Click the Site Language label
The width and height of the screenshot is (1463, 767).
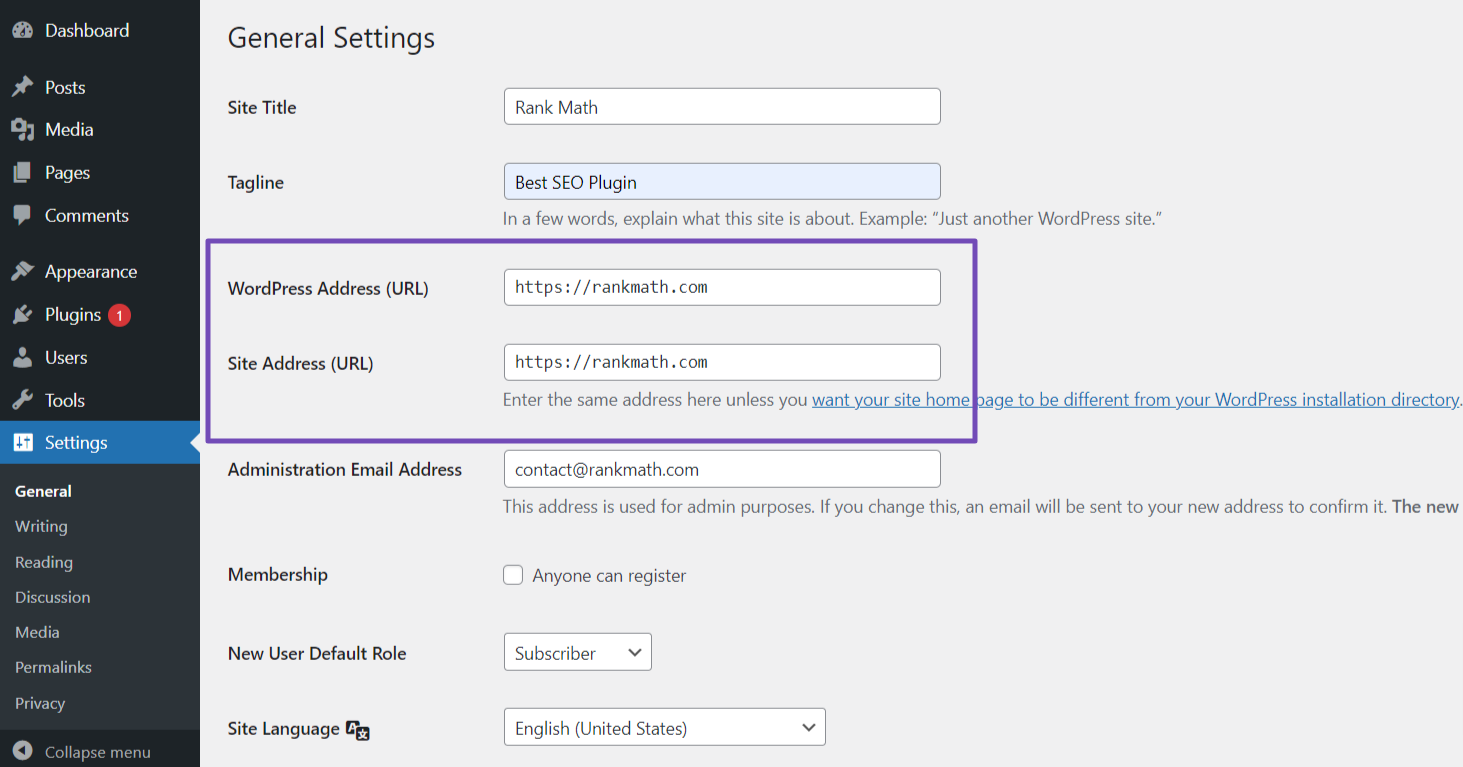click(284, 728)
